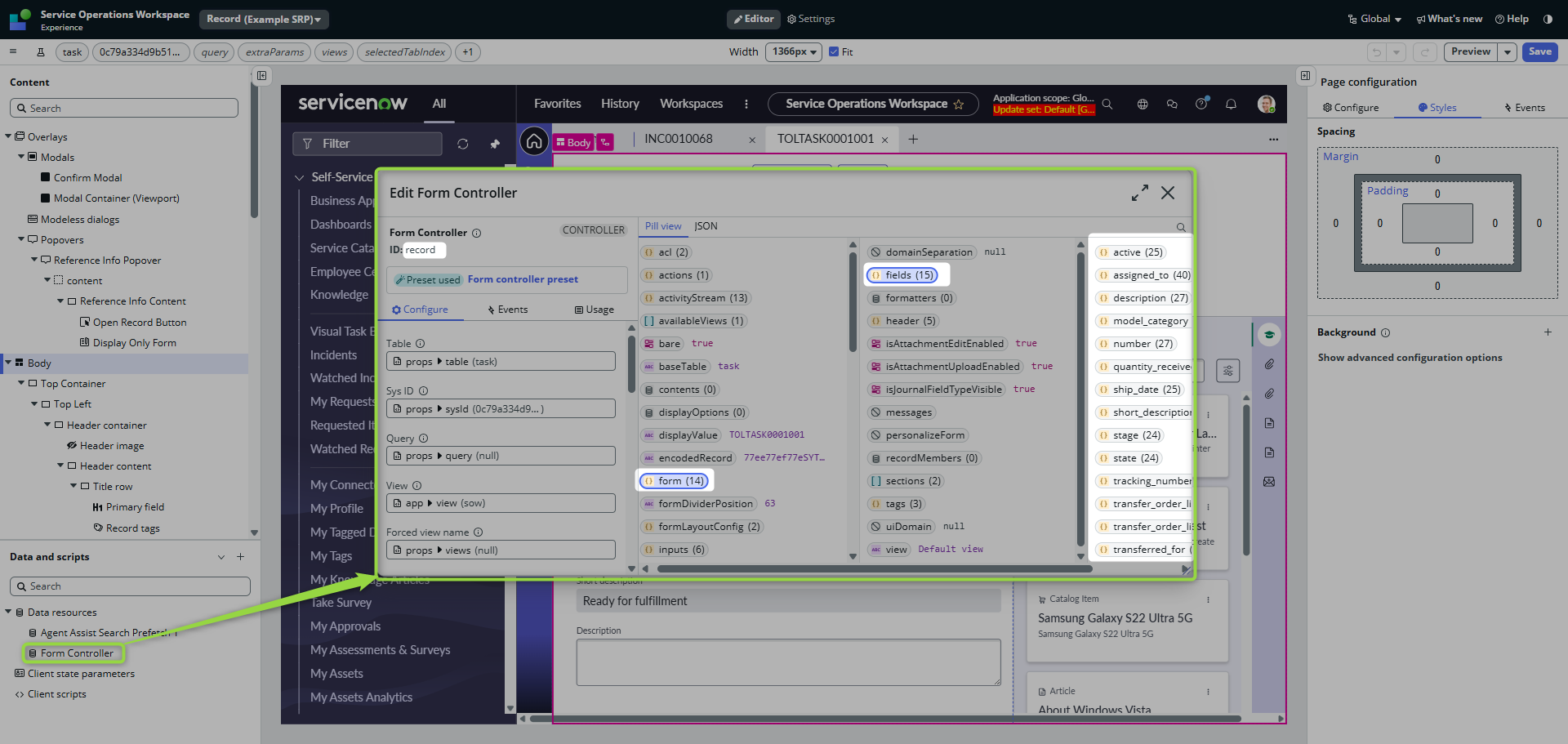Toggle the dark contrast mode icon

(x=1548, y=19)
